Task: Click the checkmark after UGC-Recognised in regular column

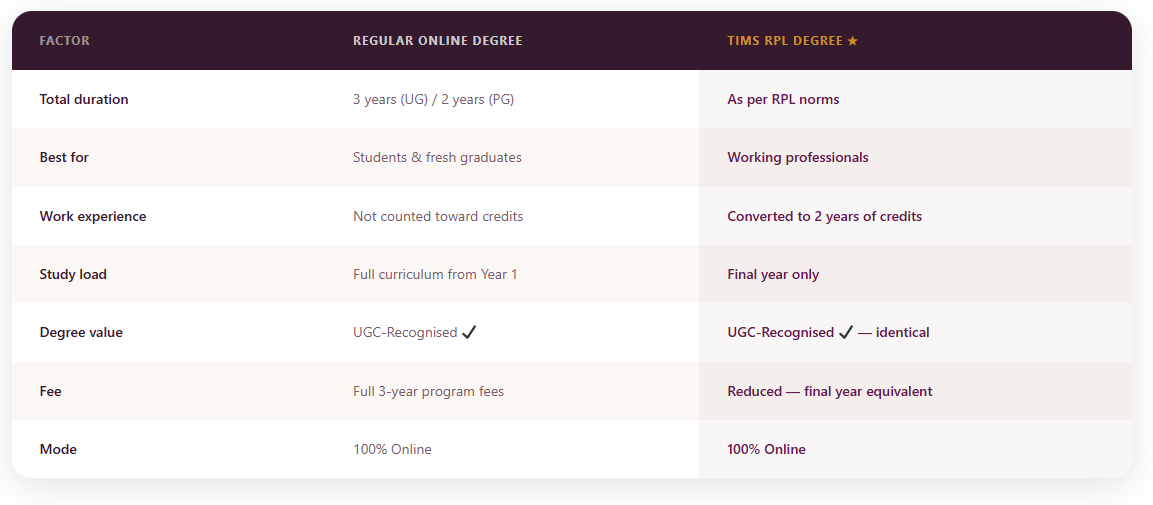Action: click(469, 332)
